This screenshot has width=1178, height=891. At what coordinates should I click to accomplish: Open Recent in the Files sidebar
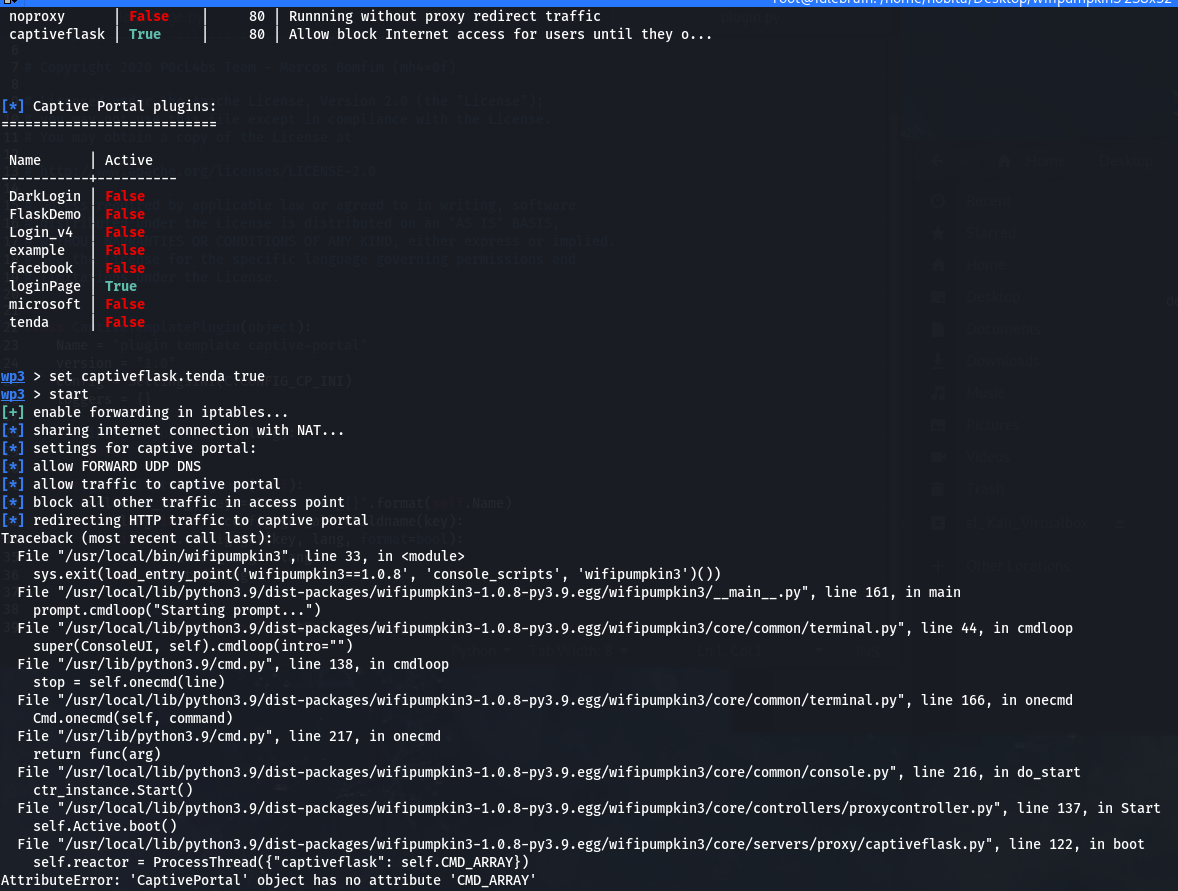[x=988, y=200]
